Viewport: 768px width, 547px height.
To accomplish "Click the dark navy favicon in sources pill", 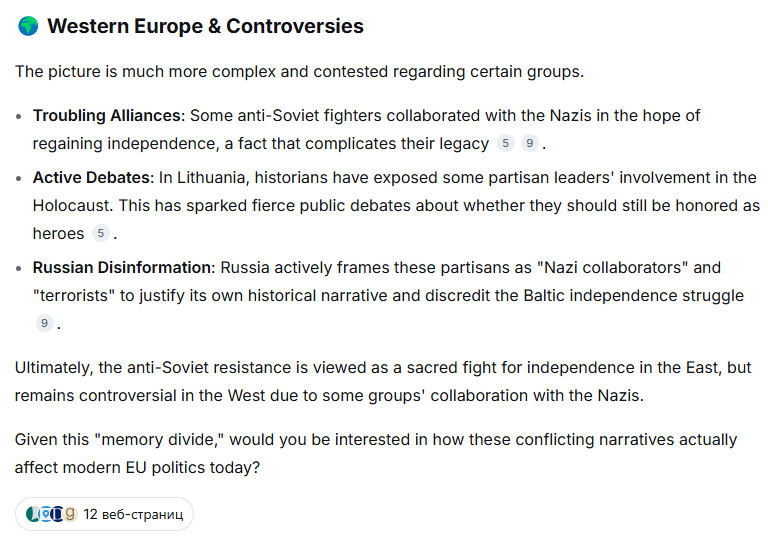I will tap(58, 514).
